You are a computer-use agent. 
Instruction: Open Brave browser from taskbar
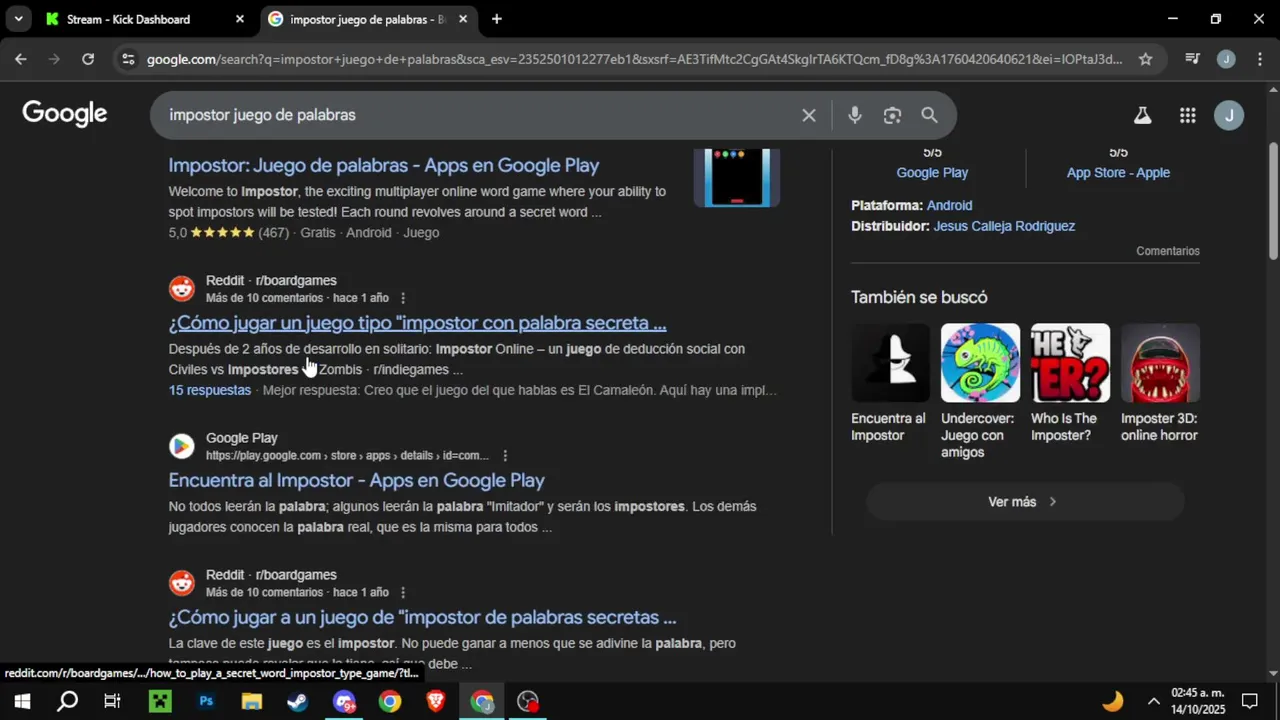tap(436, 701)
